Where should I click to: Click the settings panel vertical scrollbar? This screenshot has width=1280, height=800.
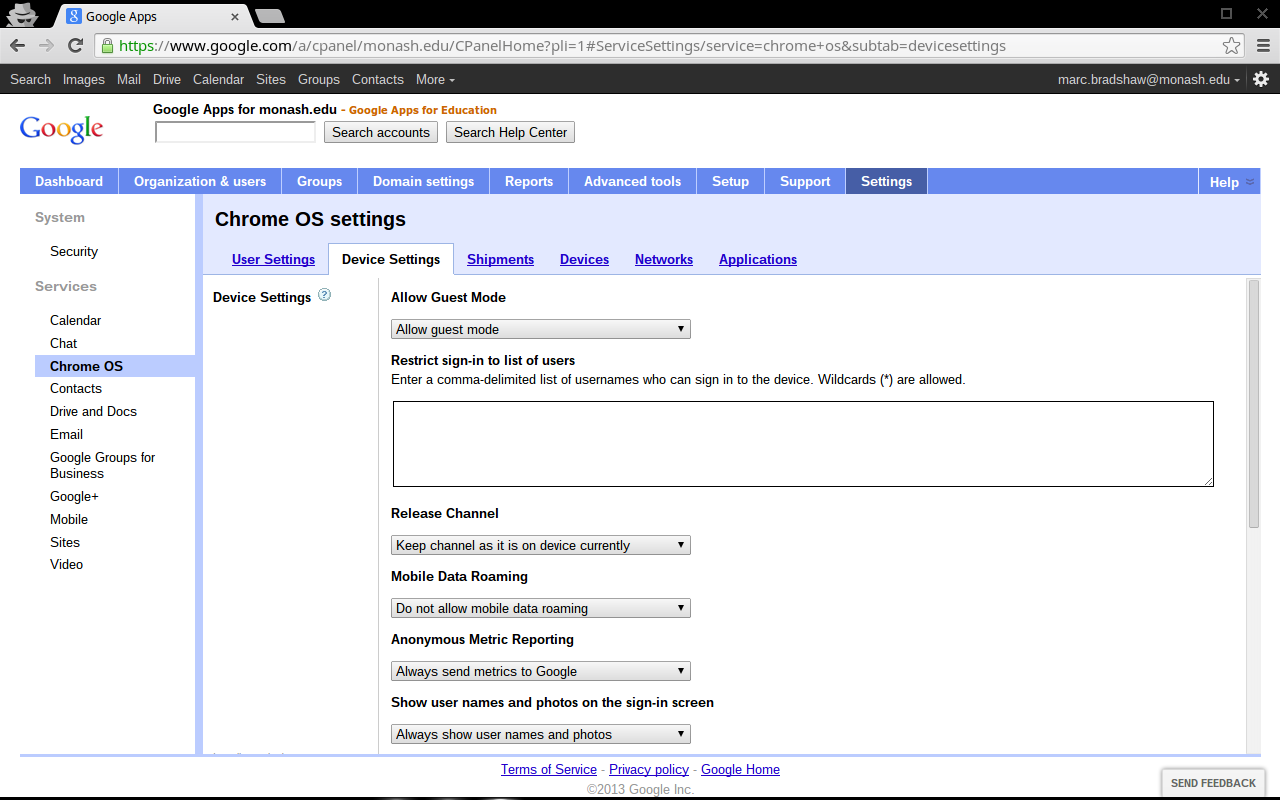[x=1253, y=403]
